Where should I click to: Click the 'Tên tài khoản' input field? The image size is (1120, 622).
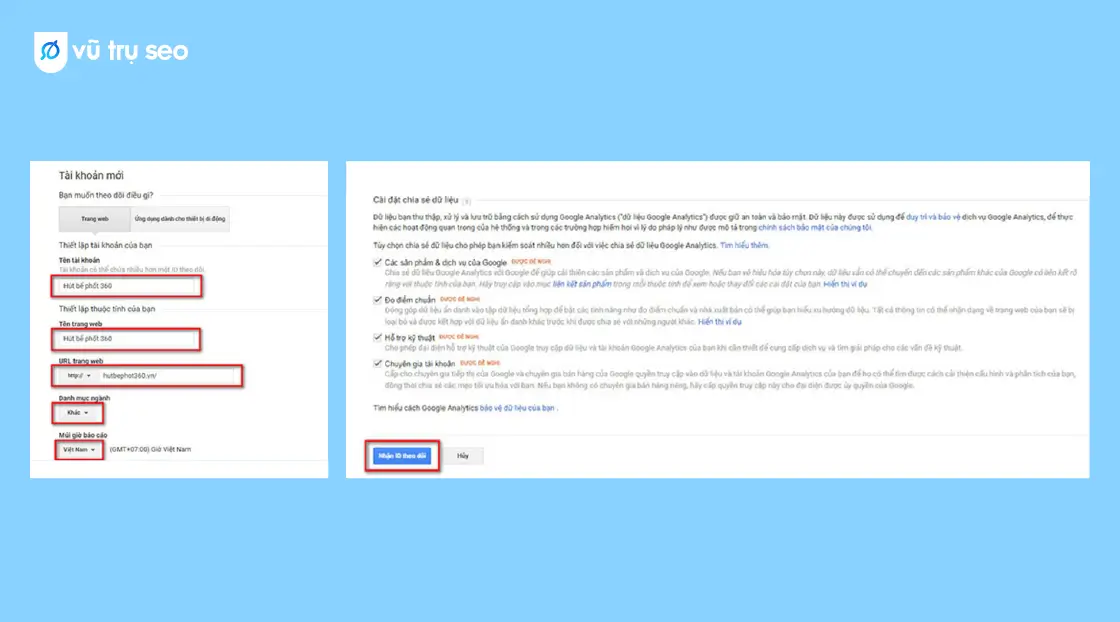pyautogui.click(x=126, y=286)
